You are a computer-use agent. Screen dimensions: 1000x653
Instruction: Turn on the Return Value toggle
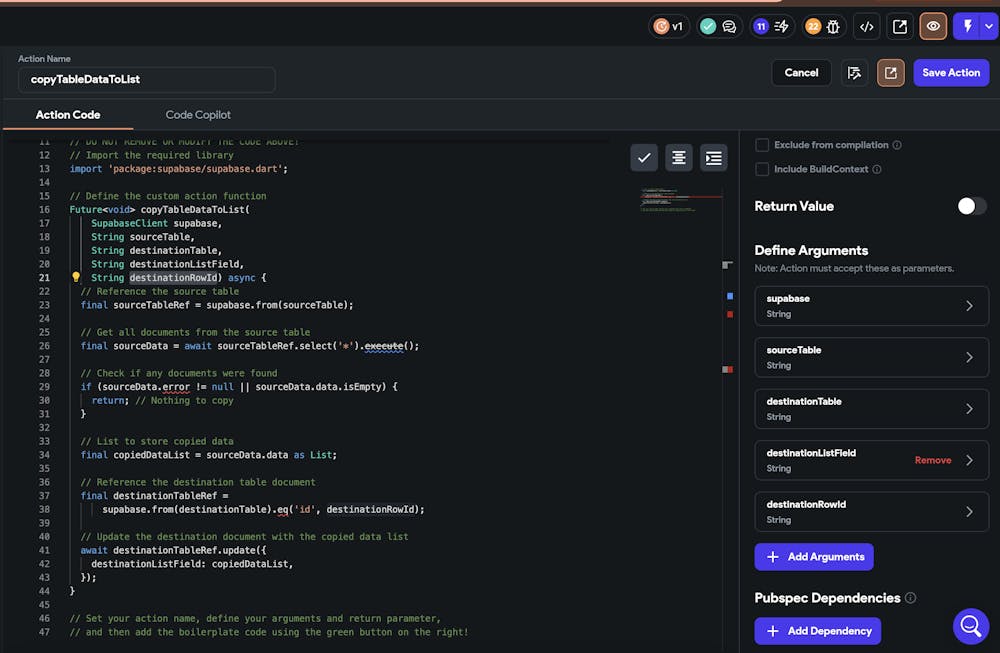click(971, 206)
